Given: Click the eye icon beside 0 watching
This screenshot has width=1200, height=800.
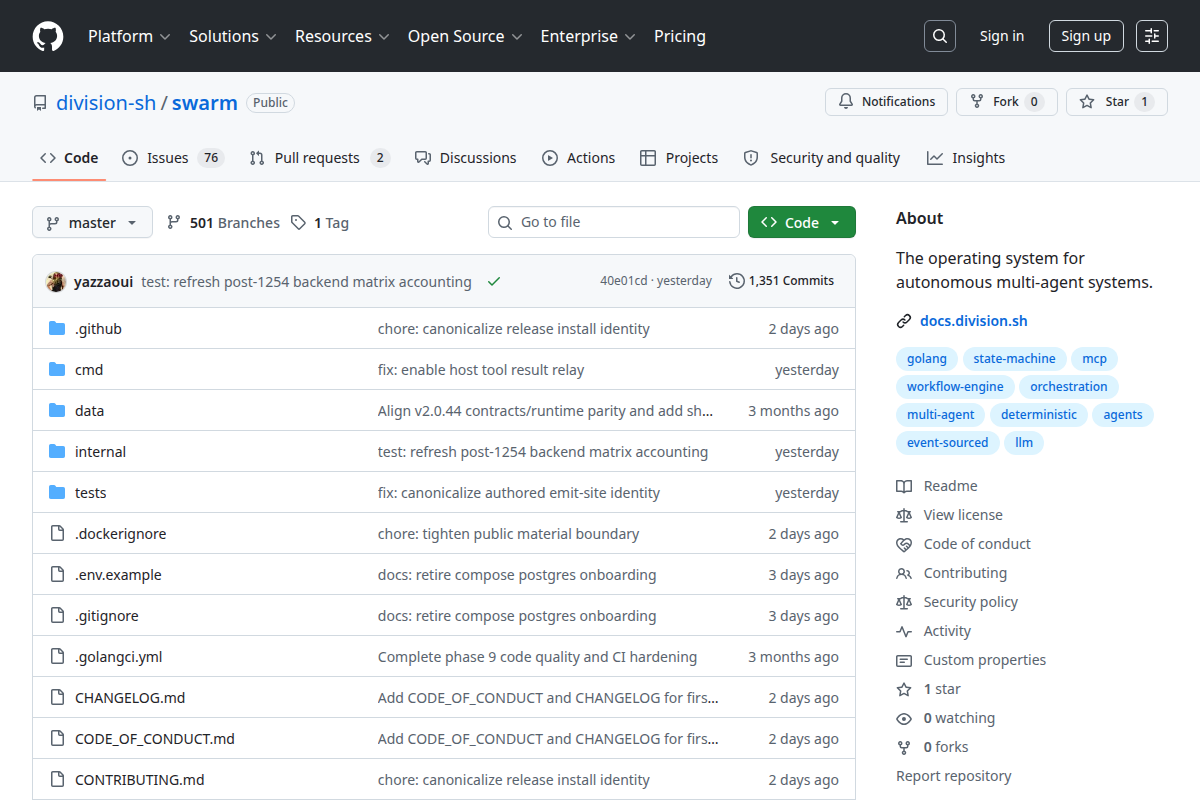Looking at the screenshot, I should coord(904,718).
